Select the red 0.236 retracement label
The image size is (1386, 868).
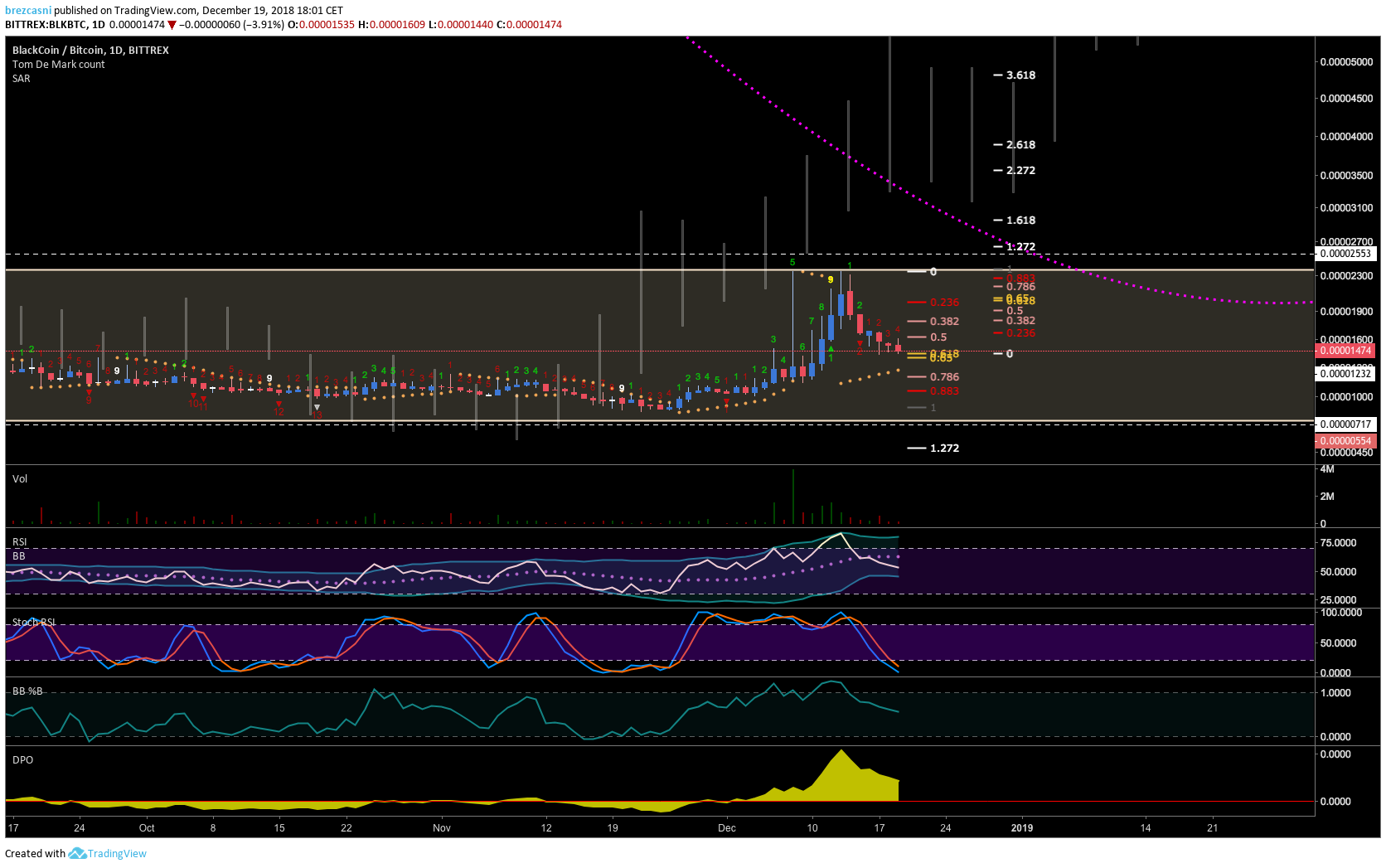coord(944,302)
